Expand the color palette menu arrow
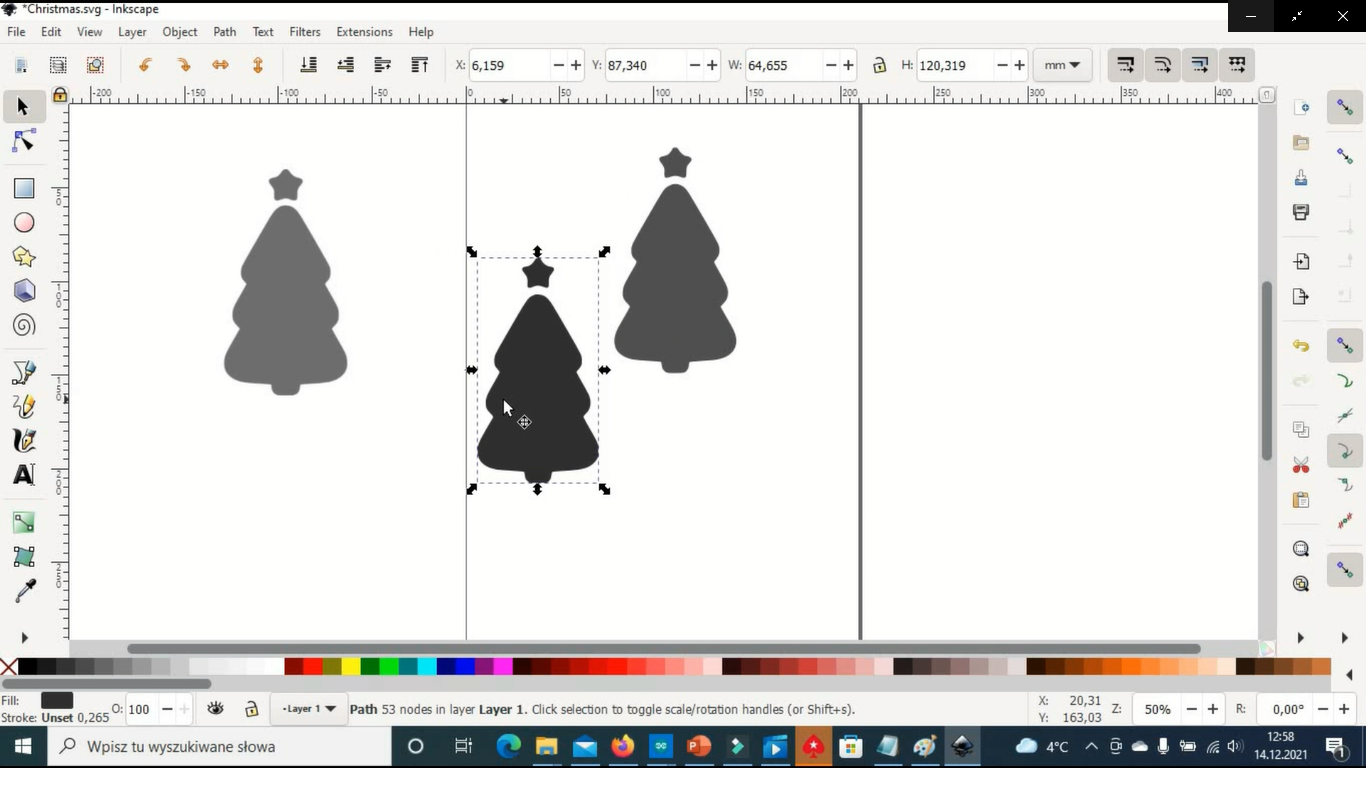1366x799 pixels. click(x=1349, y=674)
